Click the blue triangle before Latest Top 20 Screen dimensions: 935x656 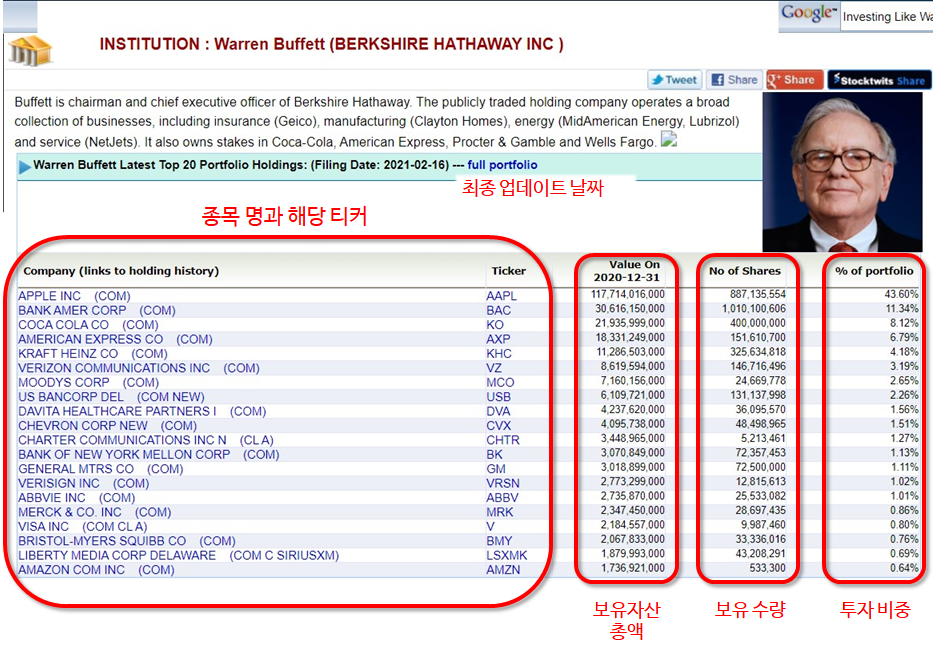click(x=24, y=166)
